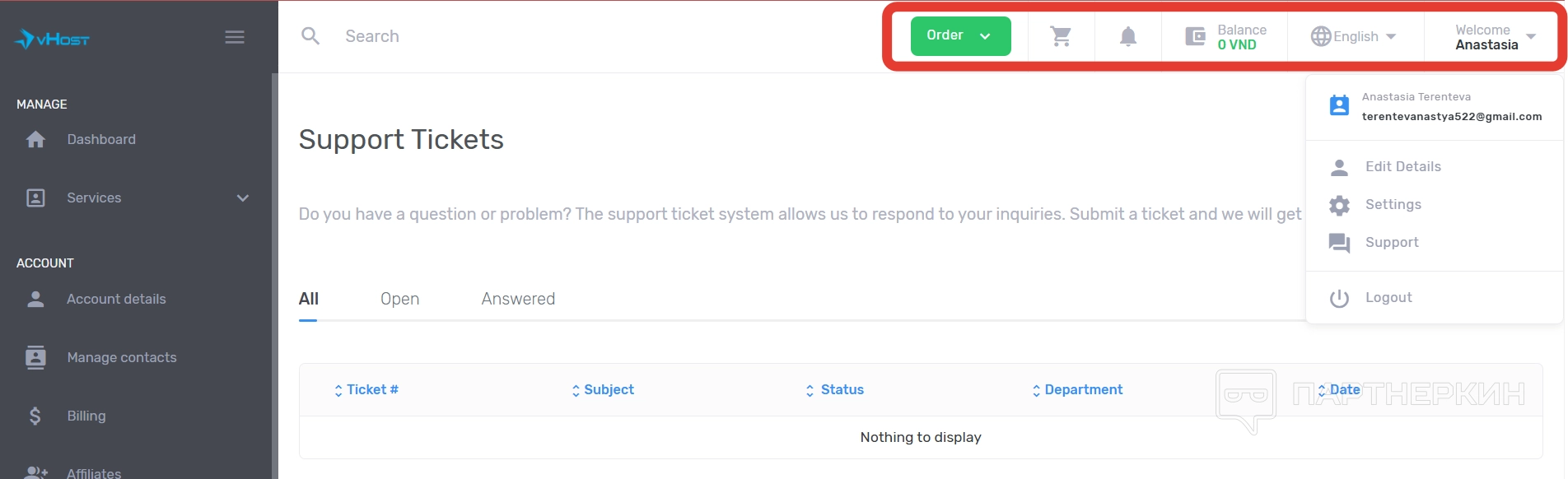Toggle the Welcome Anastasia user menu

(x=1494, y=37)
